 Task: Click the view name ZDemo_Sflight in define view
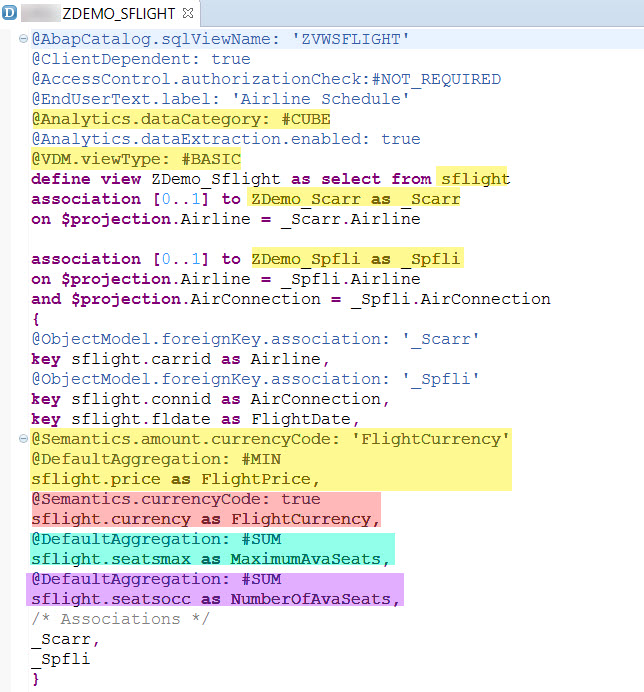[216, 179]
